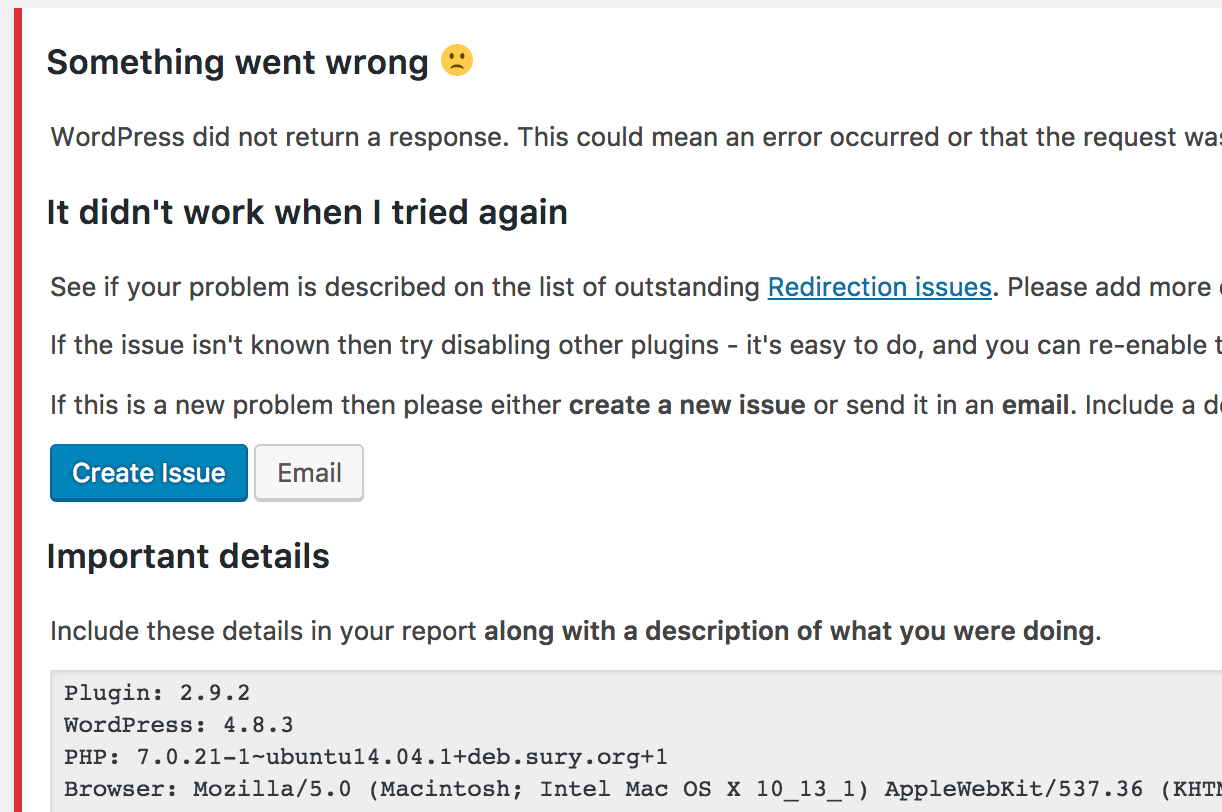Click the Create Issue button

pos(149,473)
